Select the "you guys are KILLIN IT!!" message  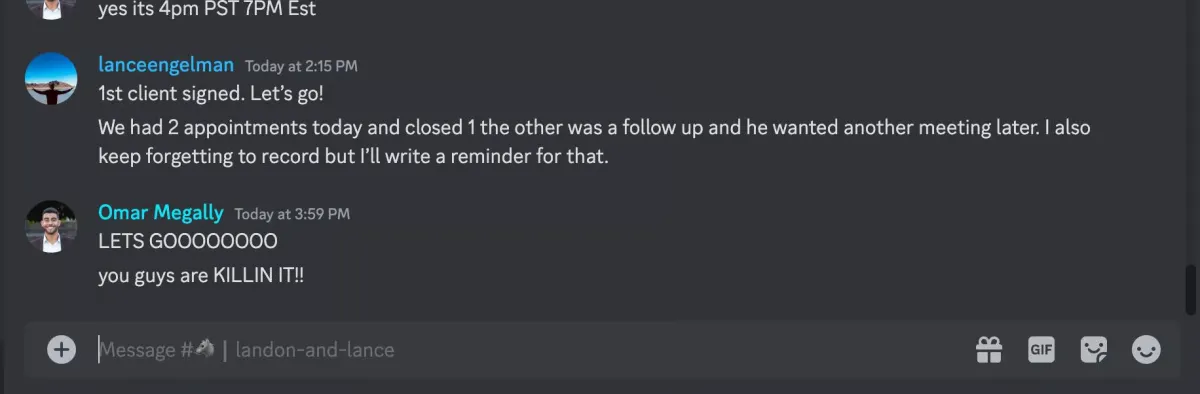point(201,276)
